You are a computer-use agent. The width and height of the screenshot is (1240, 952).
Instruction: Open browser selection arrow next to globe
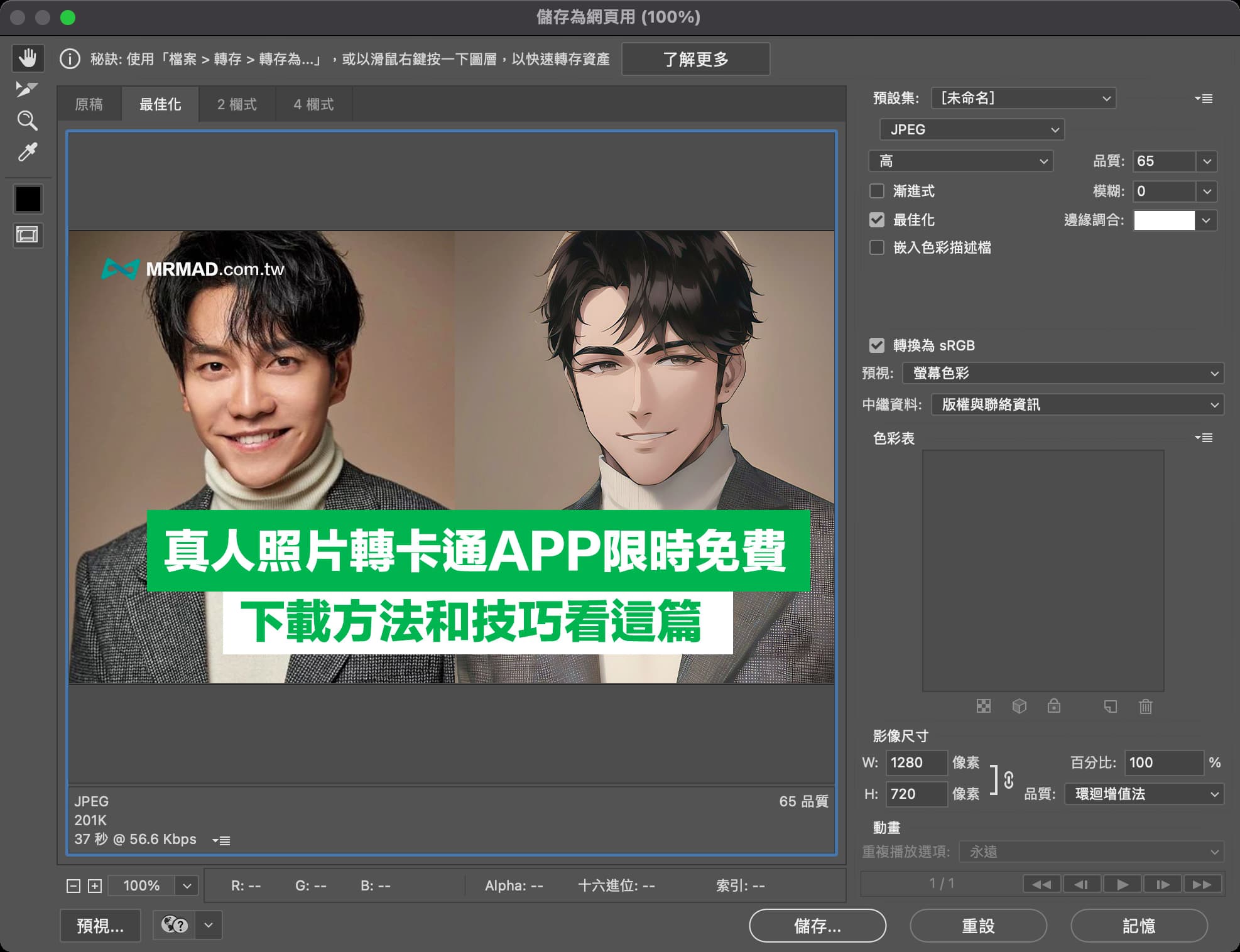pos(209,925)
